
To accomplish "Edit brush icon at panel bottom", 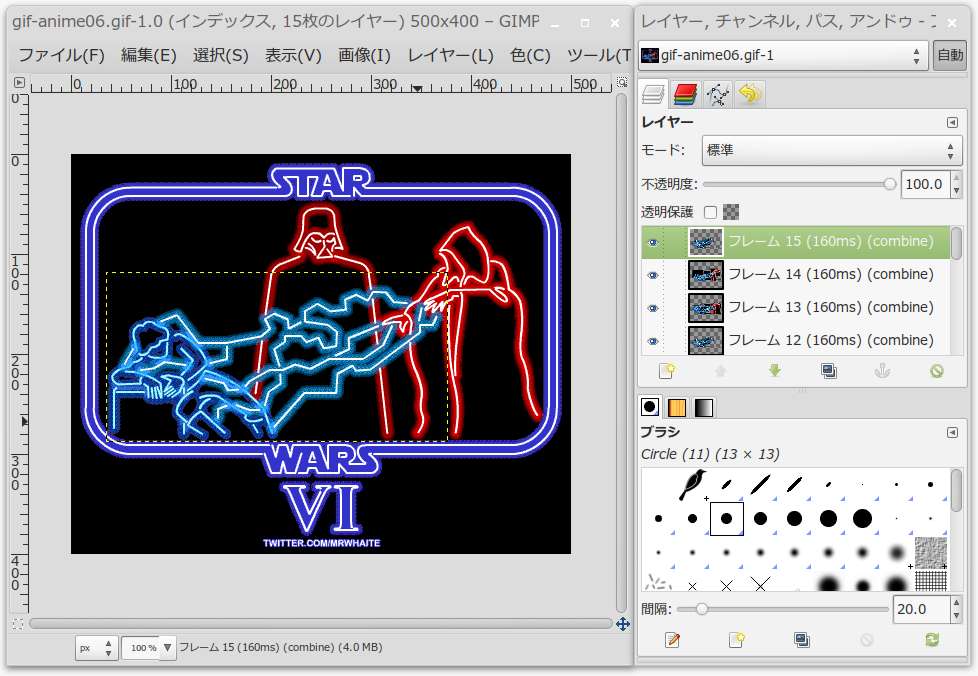I will pyautogui.click(x=672, y=640).
